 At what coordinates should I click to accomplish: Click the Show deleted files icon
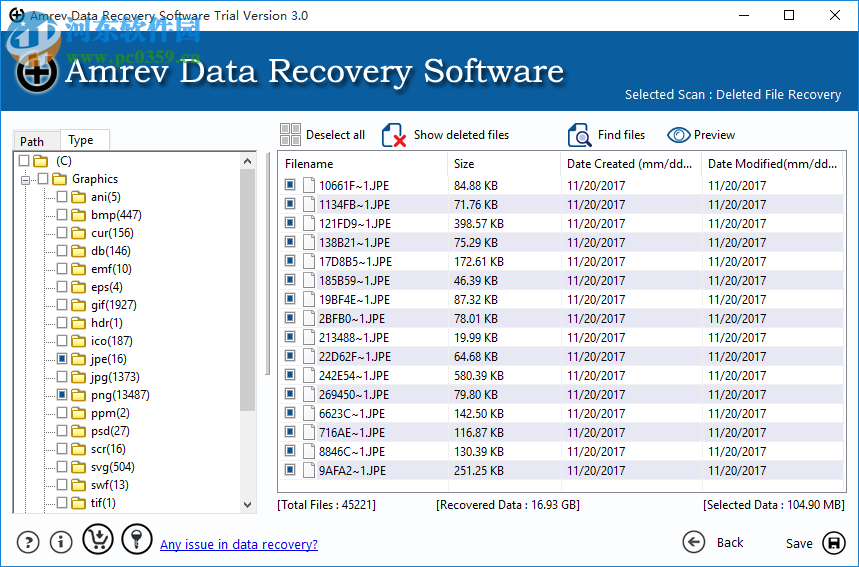coord(394,135)
